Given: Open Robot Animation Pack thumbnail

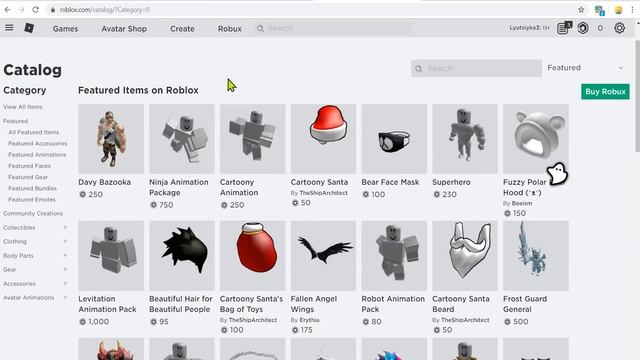Looking at the screenshot, I should pyautogui.click(x=394, y=256).
